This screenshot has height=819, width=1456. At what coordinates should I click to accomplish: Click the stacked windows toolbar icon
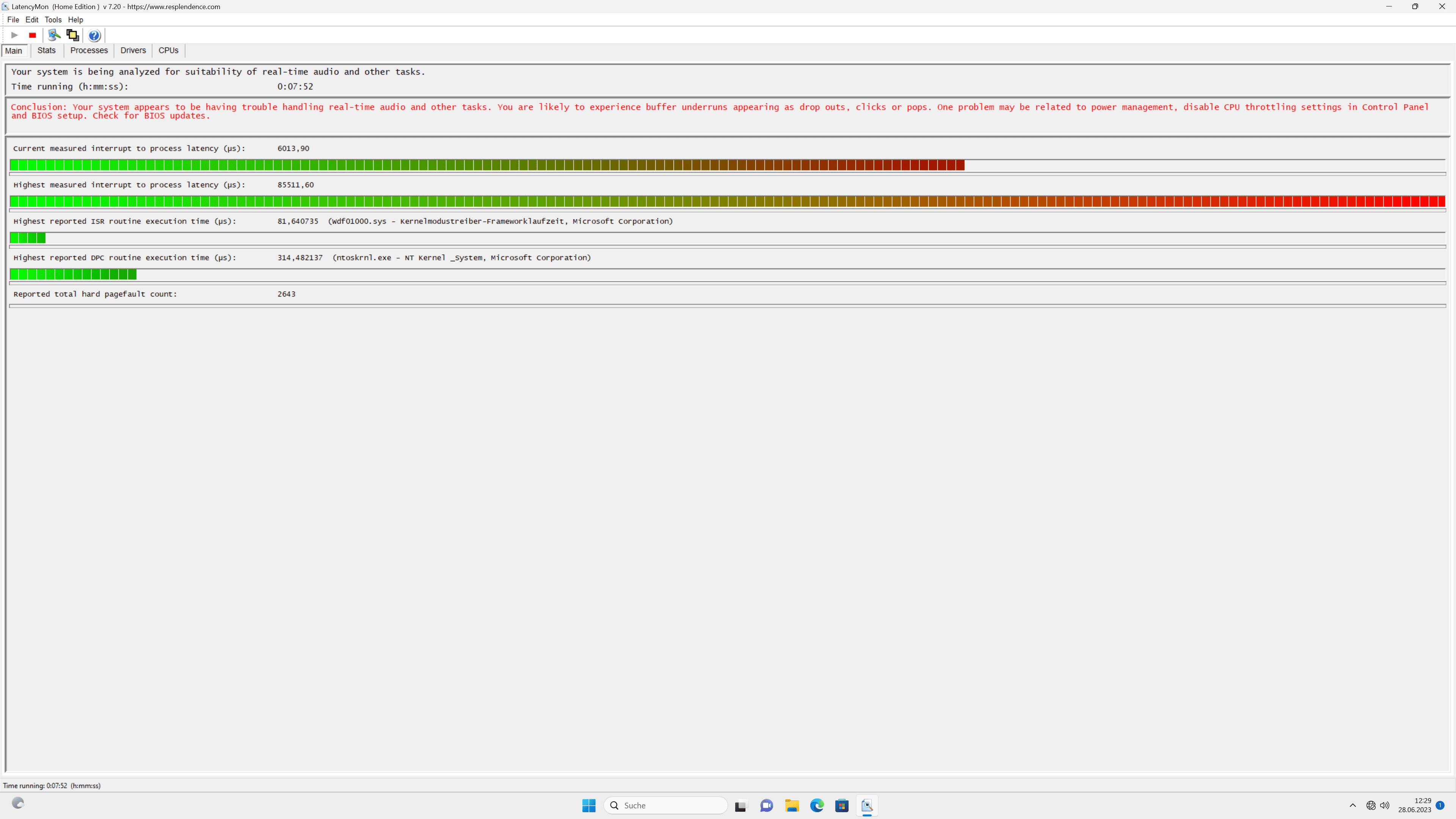tap(72, 35)
